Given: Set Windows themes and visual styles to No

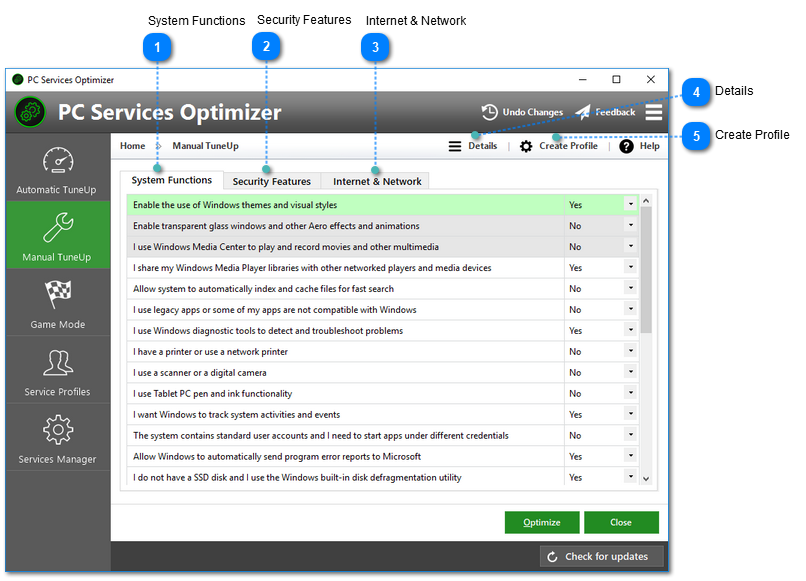Looking at the screenshot, I should tap(631, 205).
